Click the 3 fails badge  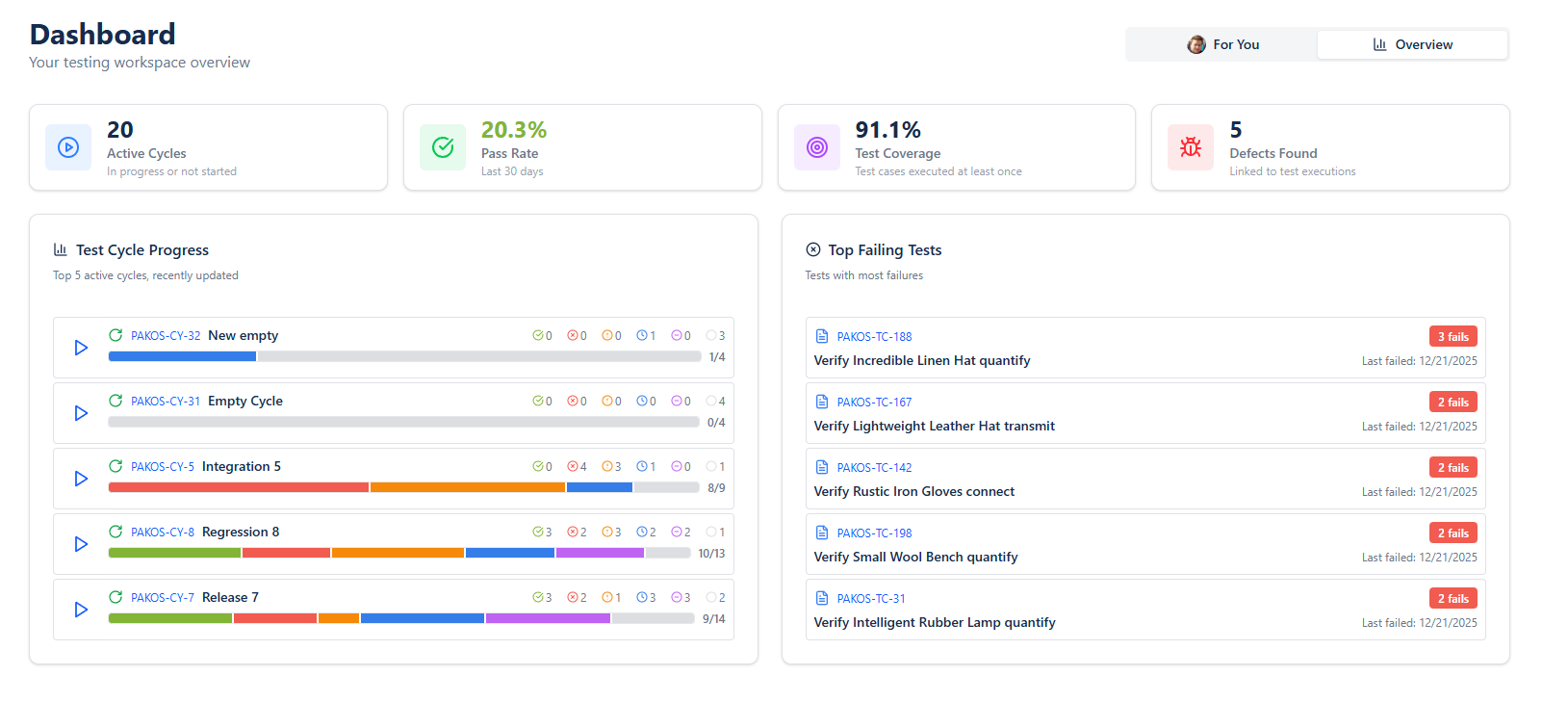pos(1452,336)
